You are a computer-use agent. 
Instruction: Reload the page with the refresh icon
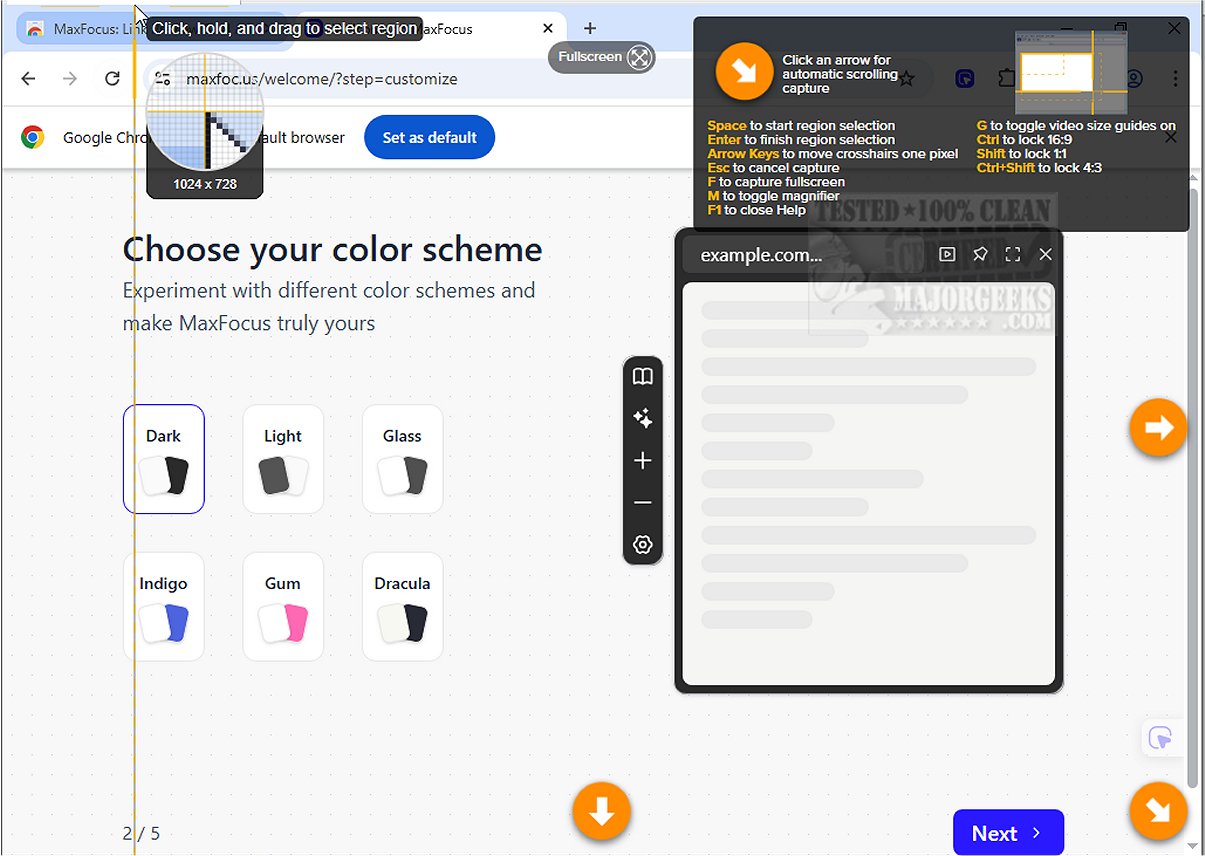pyautogui.click(x=112, y=78)
